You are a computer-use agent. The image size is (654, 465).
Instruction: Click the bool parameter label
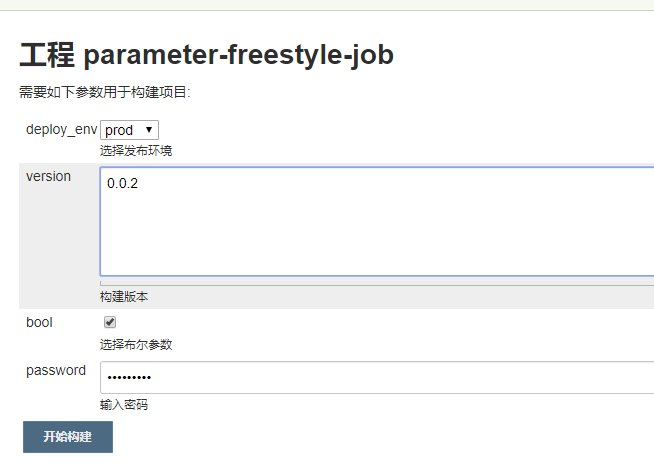(x=39, y=322)
